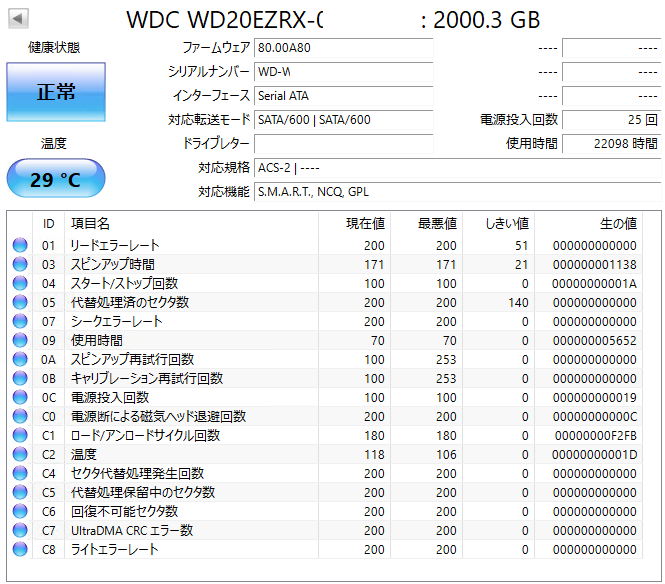Select the スタート/ストップ回数 attribute name
Image resolution: width=665 pixels, height=584 pixels.
(124, 283)
